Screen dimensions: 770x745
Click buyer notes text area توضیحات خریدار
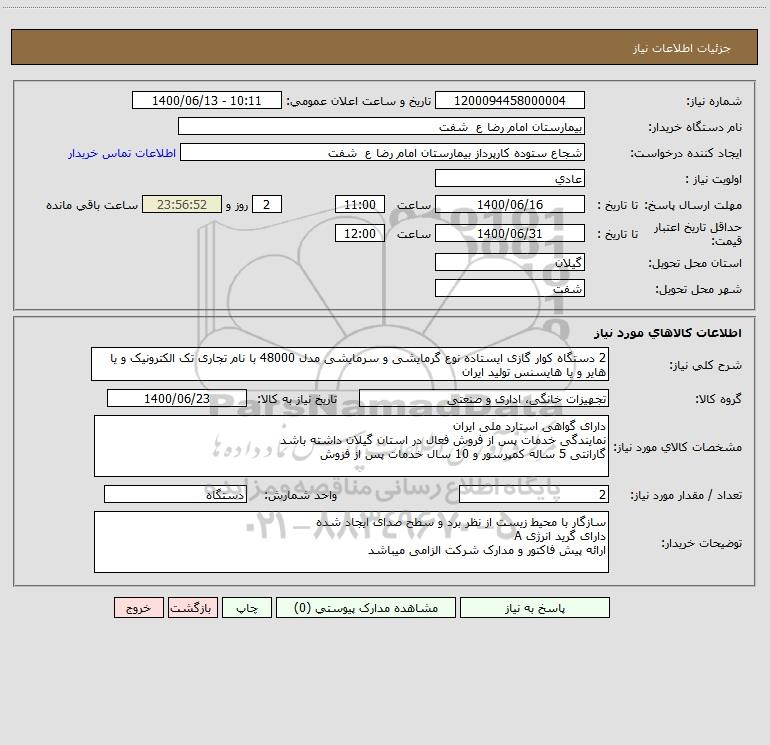coord(351,542)
